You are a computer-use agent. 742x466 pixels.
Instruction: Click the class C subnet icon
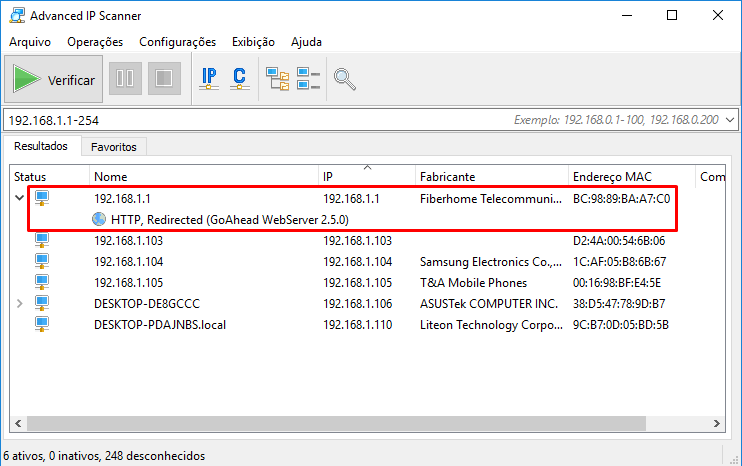(x=239, y=79)
